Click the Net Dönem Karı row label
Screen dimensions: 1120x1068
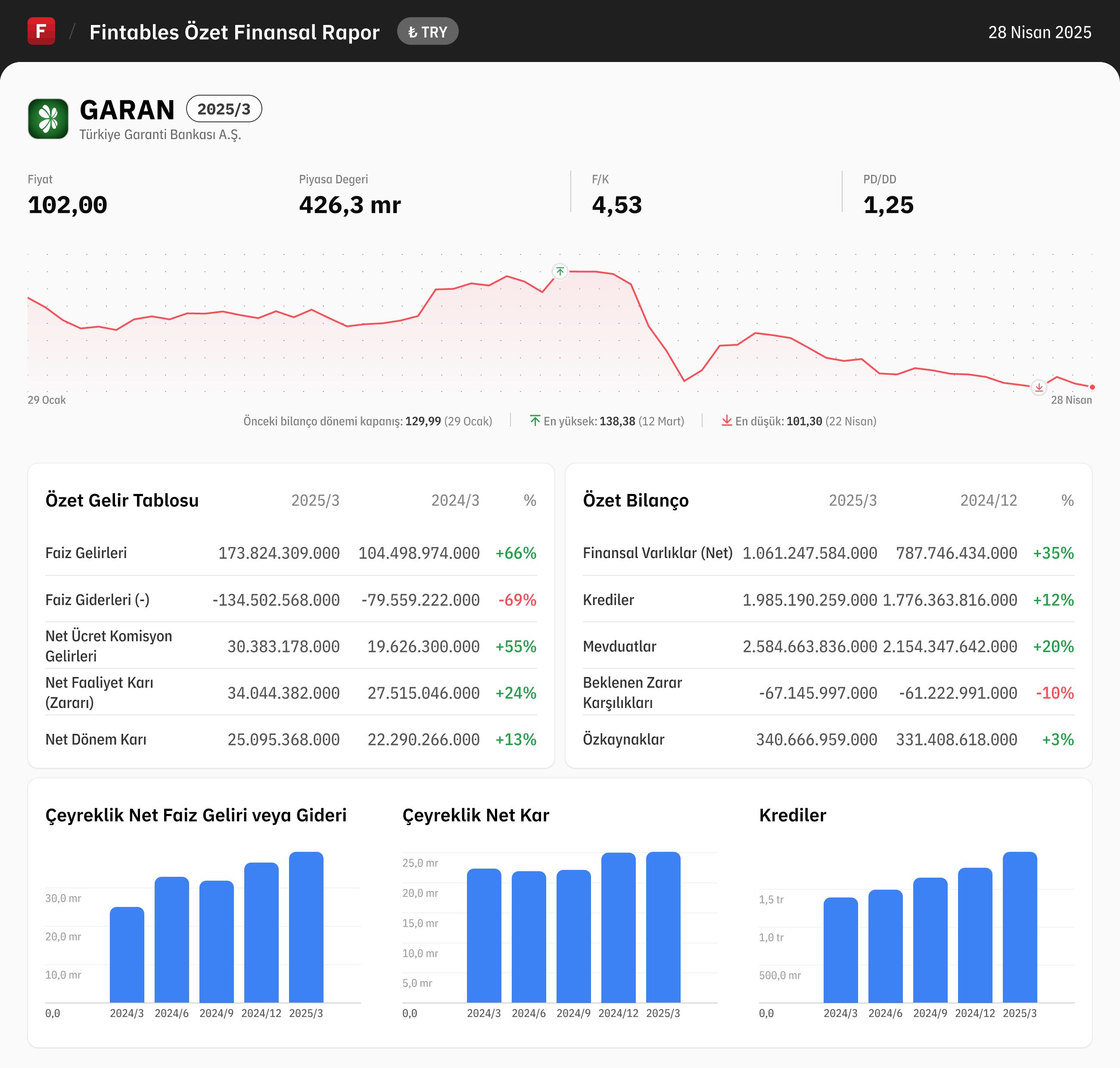click(x=96, y=739)
